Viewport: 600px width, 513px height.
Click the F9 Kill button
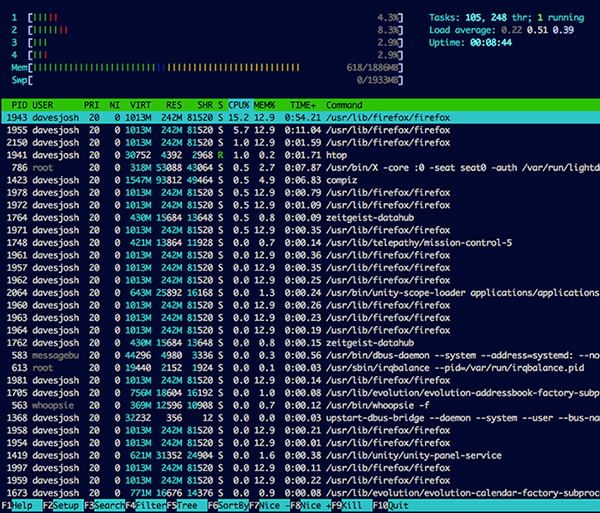pyautogui.click(x=352, y=505)
